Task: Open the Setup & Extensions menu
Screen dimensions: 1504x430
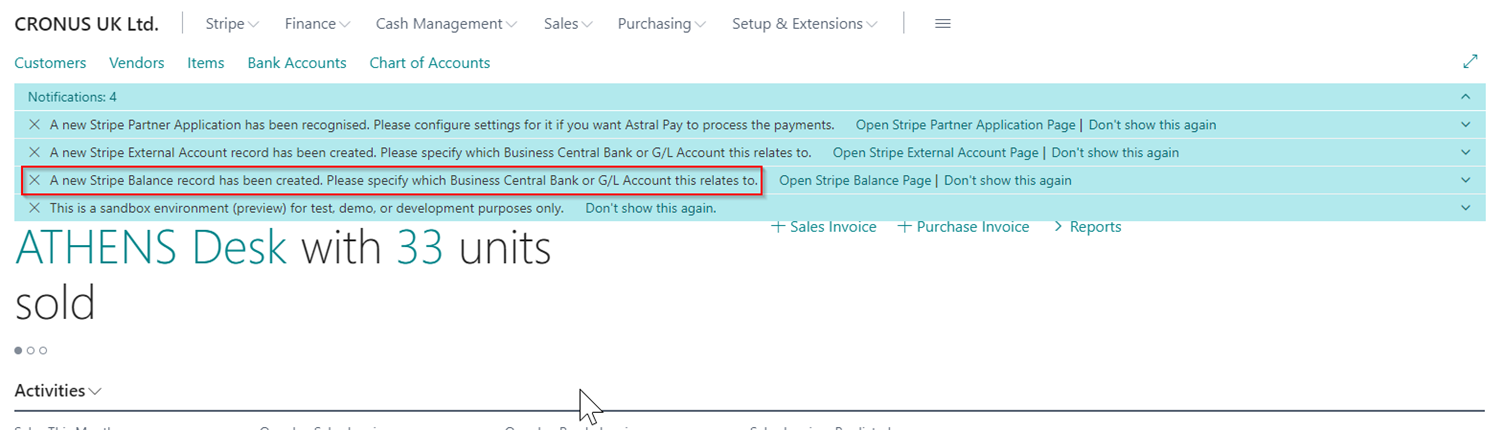Action: pos(804,24)
